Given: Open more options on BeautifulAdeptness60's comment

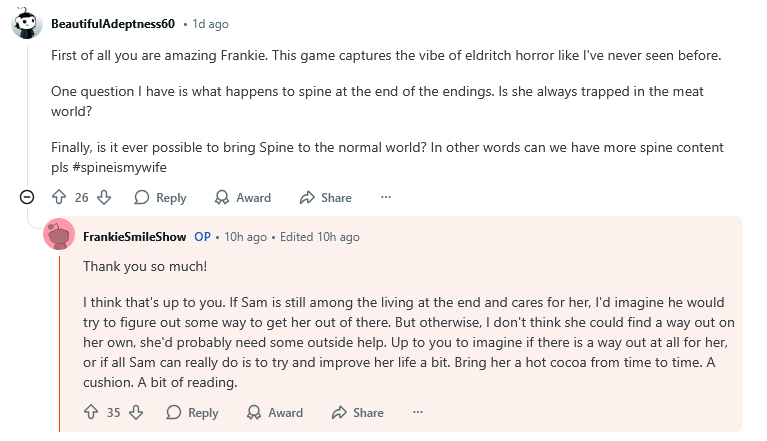Looking at the screenshot, I should pos(386,198).
